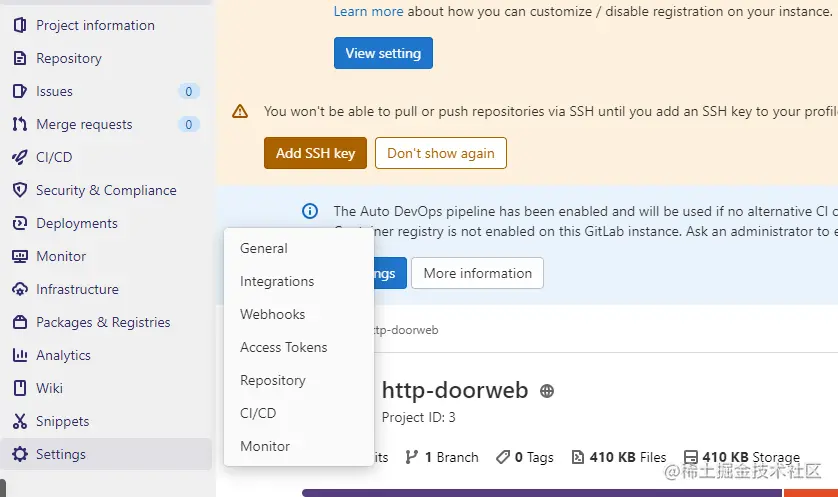Viewport: 838px width, 497px height.
Task: Click the CI/CD rocket icon in sidebar
Action: (20, 157)
